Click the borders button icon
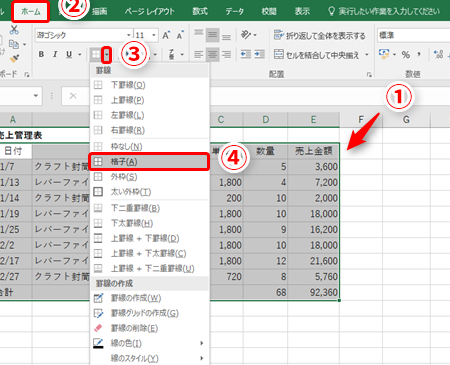The image size is (450, 365). 96,54
